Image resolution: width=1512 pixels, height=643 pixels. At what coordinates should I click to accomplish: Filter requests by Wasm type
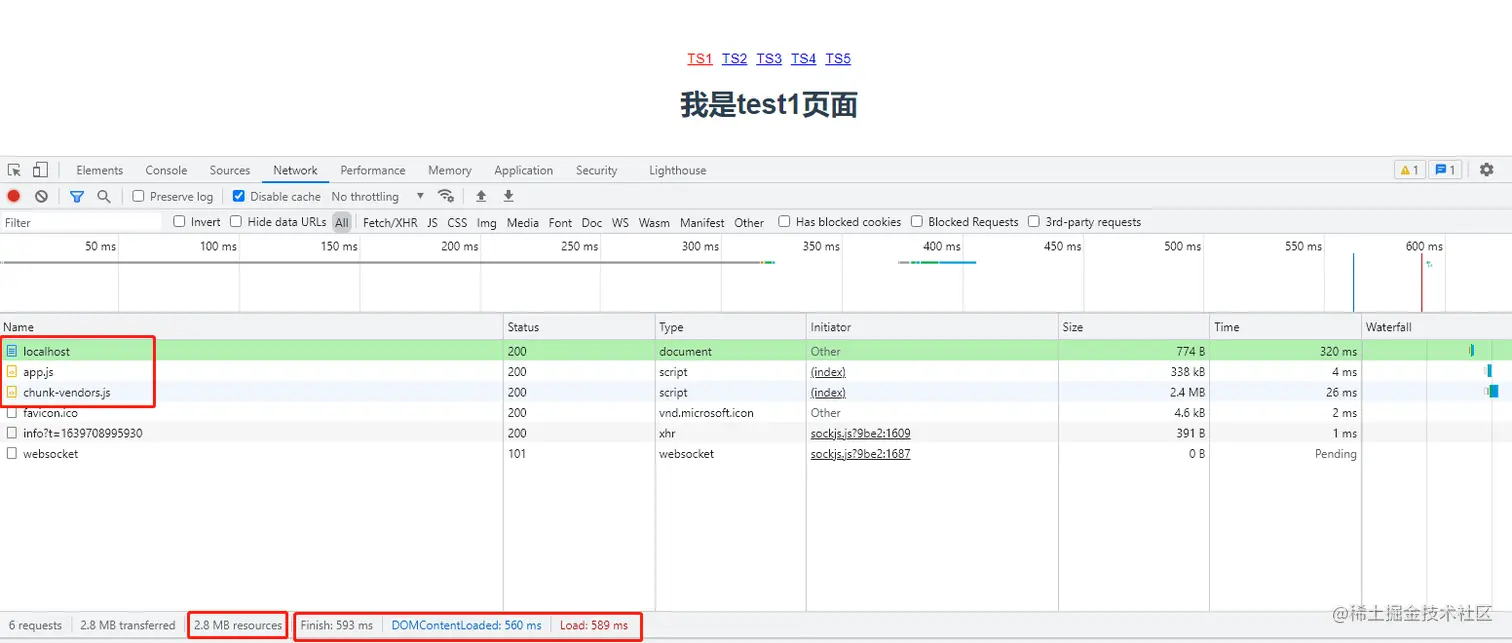[654, 223]
